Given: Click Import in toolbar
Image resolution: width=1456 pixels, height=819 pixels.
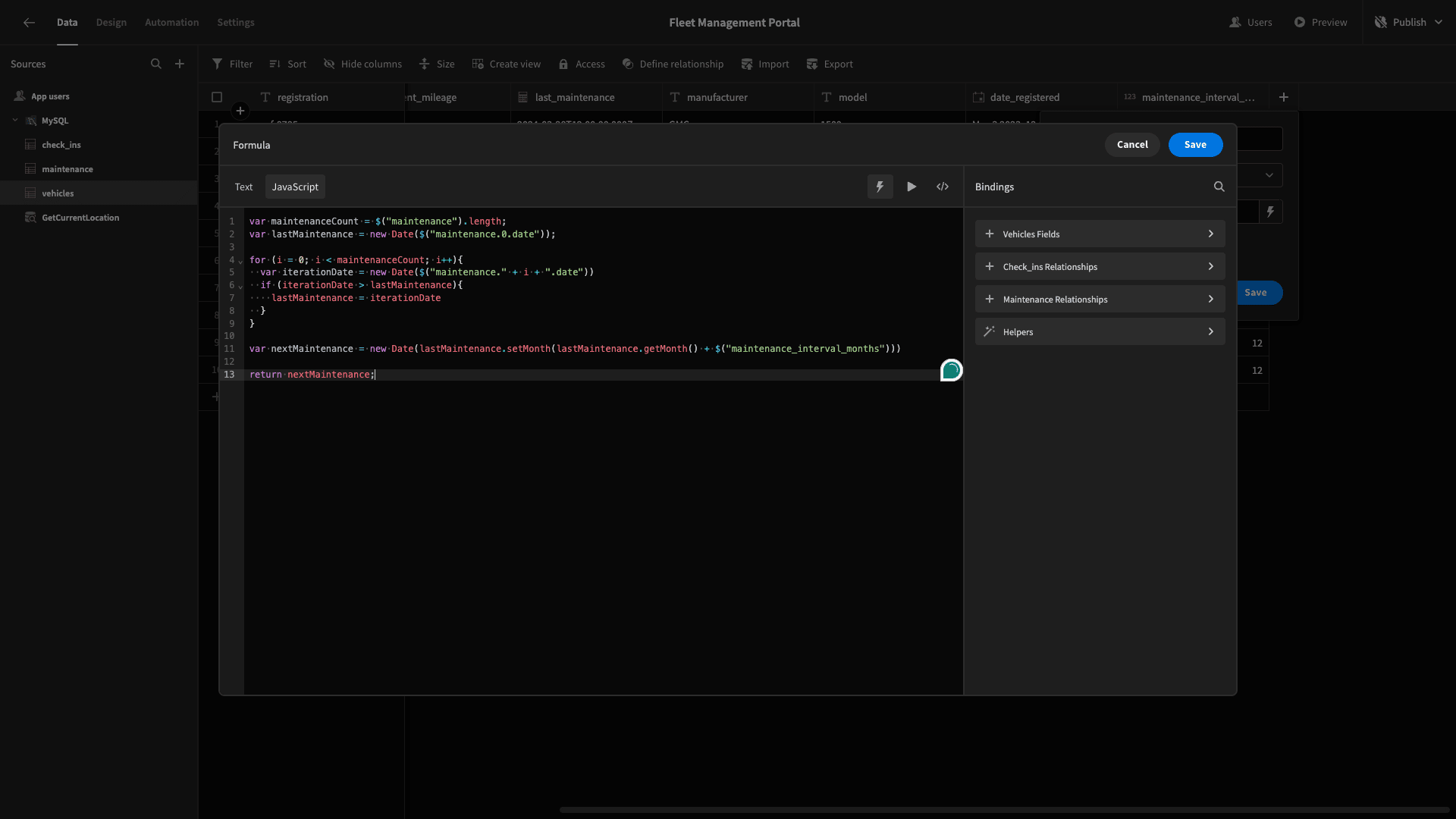Looking at the screenshot, I should point(765,64).
